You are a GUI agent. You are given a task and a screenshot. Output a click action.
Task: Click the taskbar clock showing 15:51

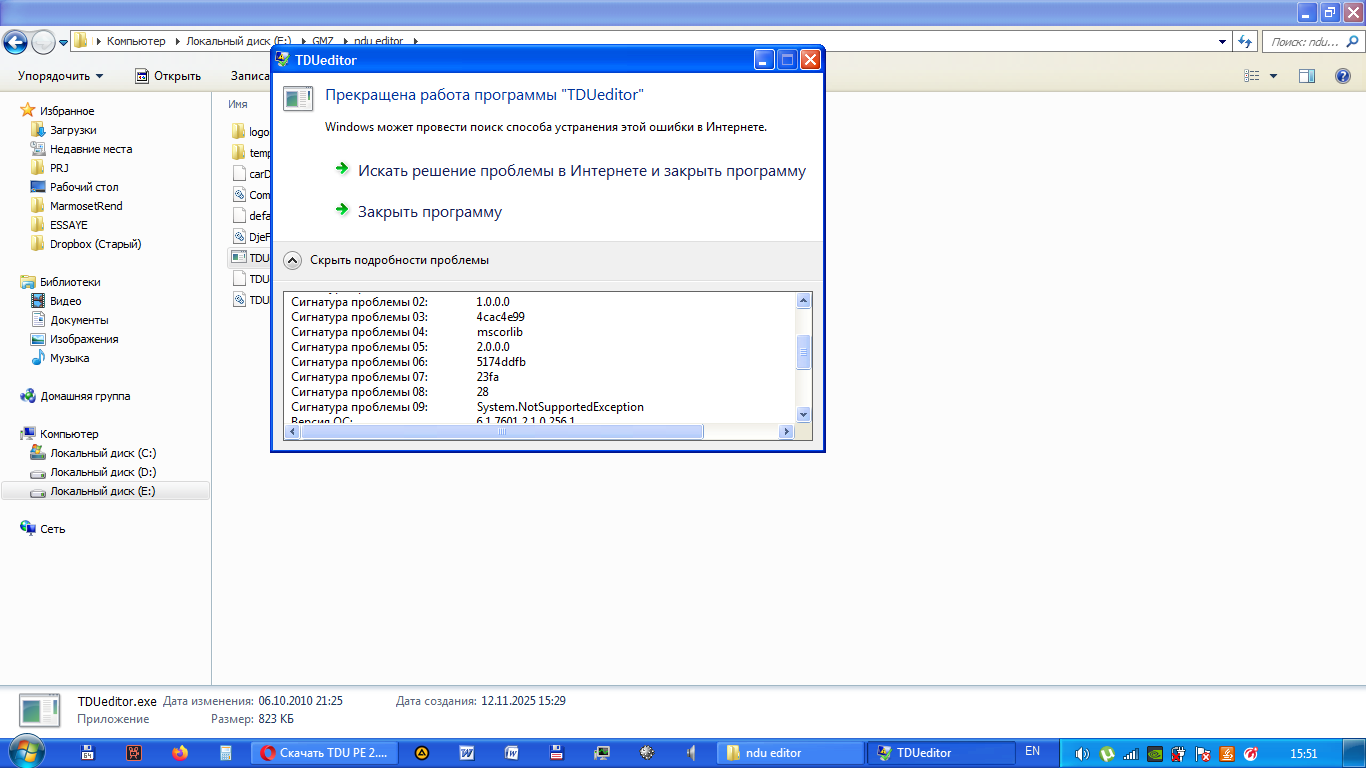[1304, 753]
